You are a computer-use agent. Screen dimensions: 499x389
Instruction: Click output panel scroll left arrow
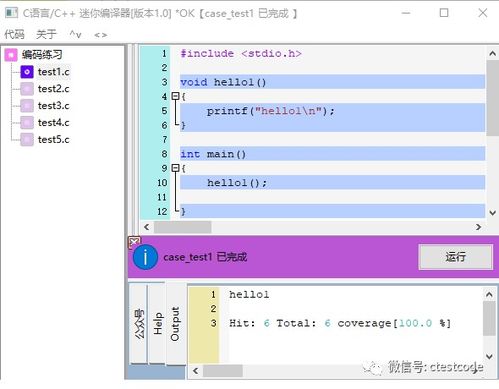[196, 371]
